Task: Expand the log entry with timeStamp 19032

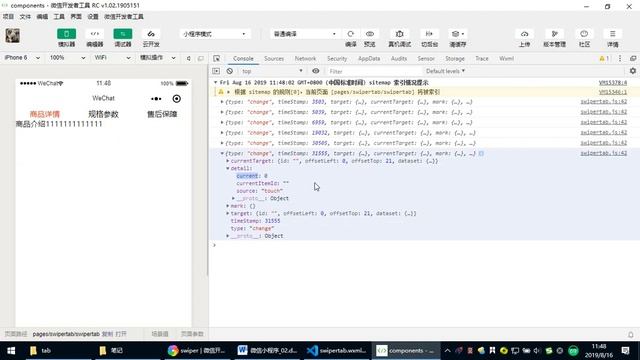Action: pyautogui.click(x=222, y=133)
